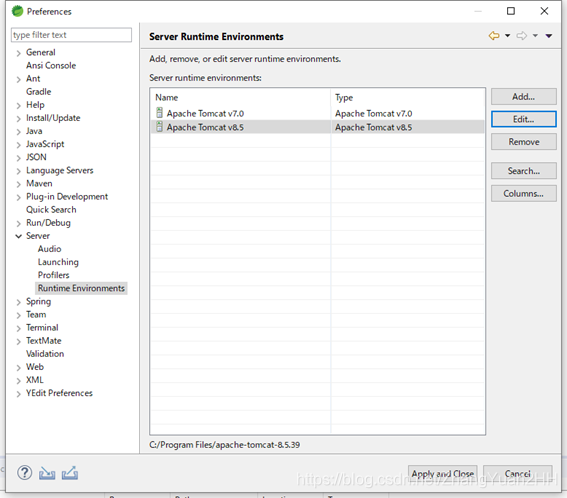567x498 pixels.
Task: Sort by the Type column header
Action: (408, 97)
